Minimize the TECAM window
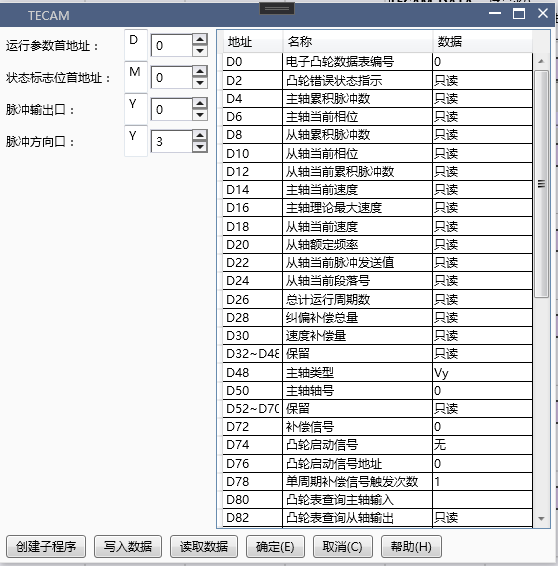The width and height of the screenshot is (558, 566). [x=495, y=14]
